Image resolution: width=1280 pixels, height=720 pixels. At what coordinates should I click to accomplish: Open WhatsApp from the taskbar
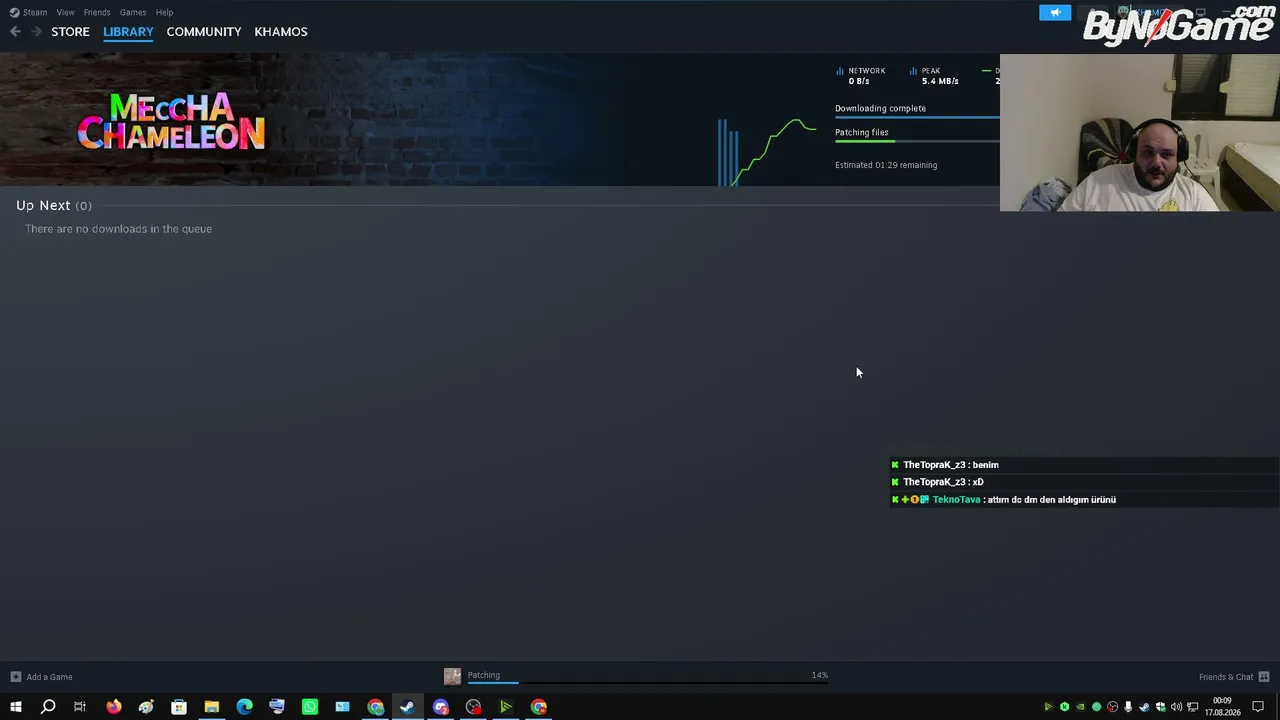[x=310, y=707]
